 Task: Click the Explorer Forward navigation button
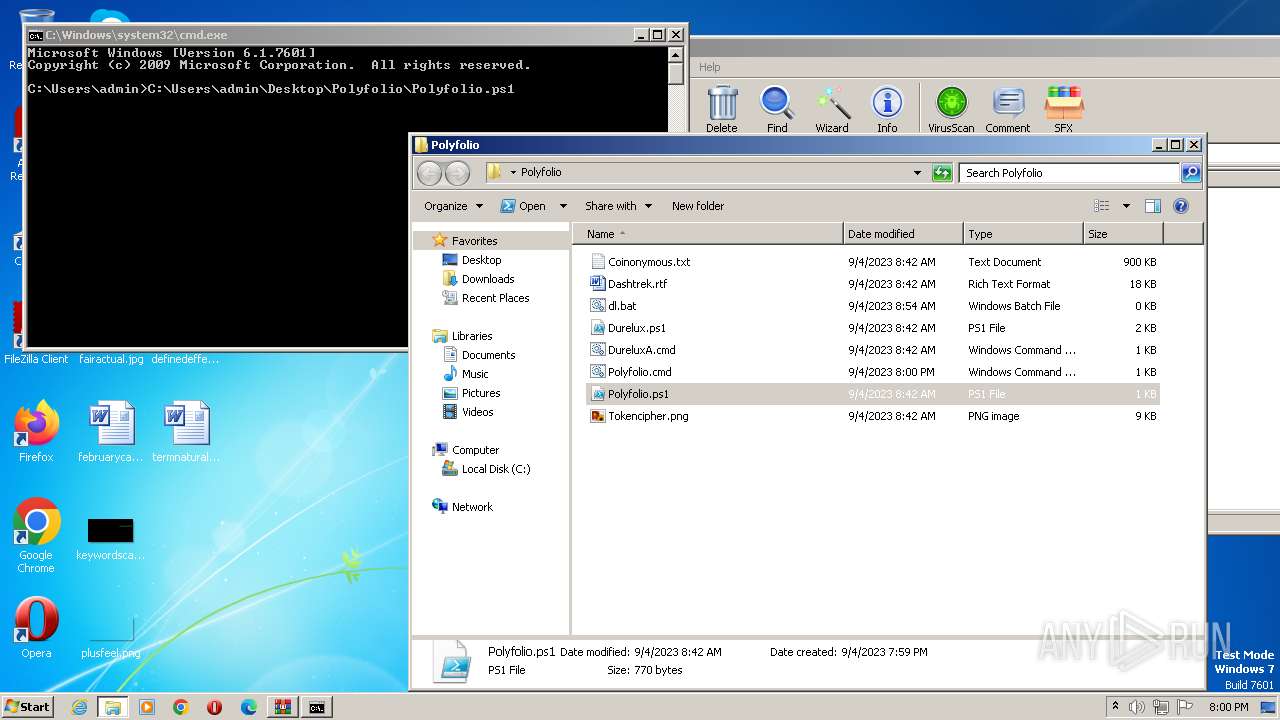point(457,172)
